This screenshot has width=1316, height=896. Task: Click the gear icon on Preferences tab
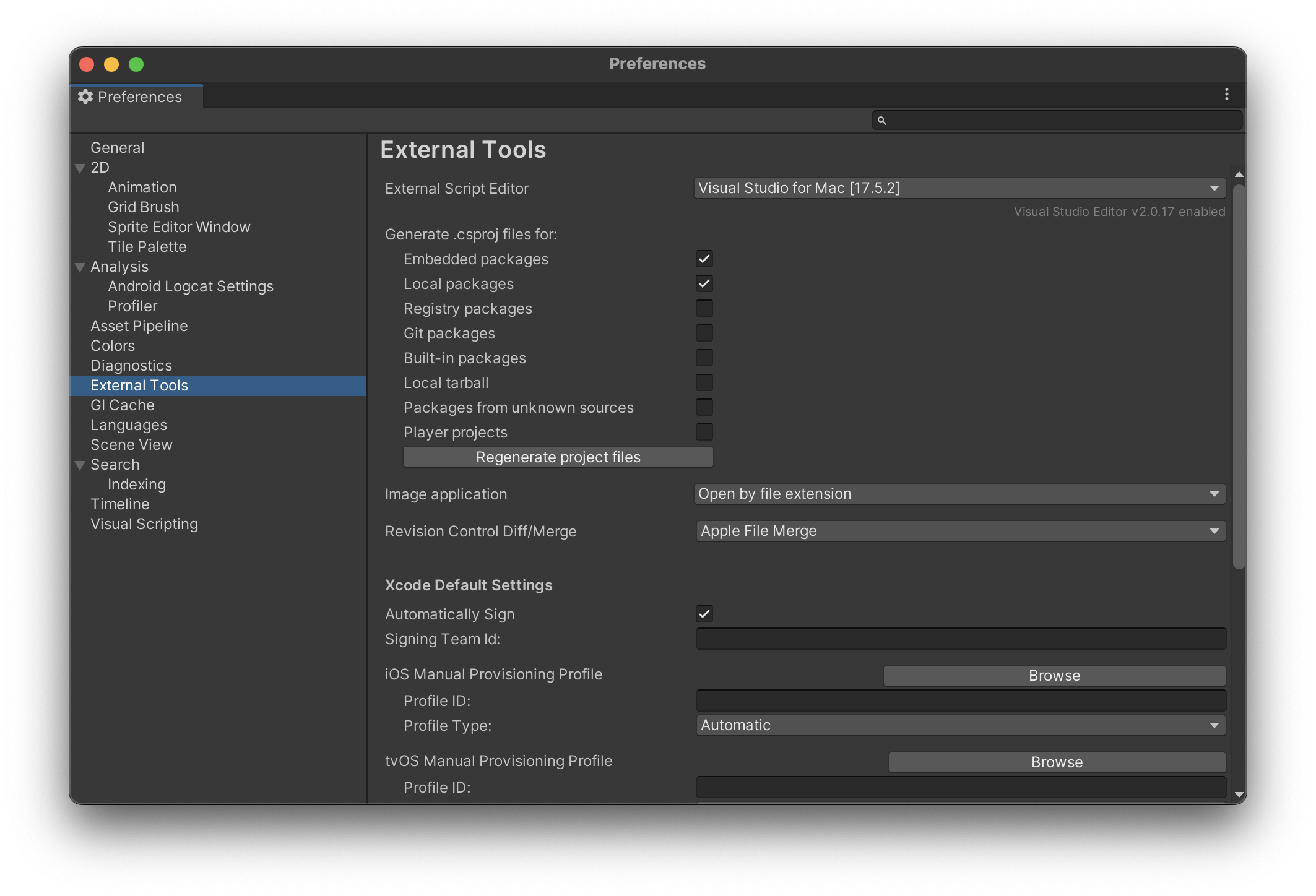[x=85, y=97]
